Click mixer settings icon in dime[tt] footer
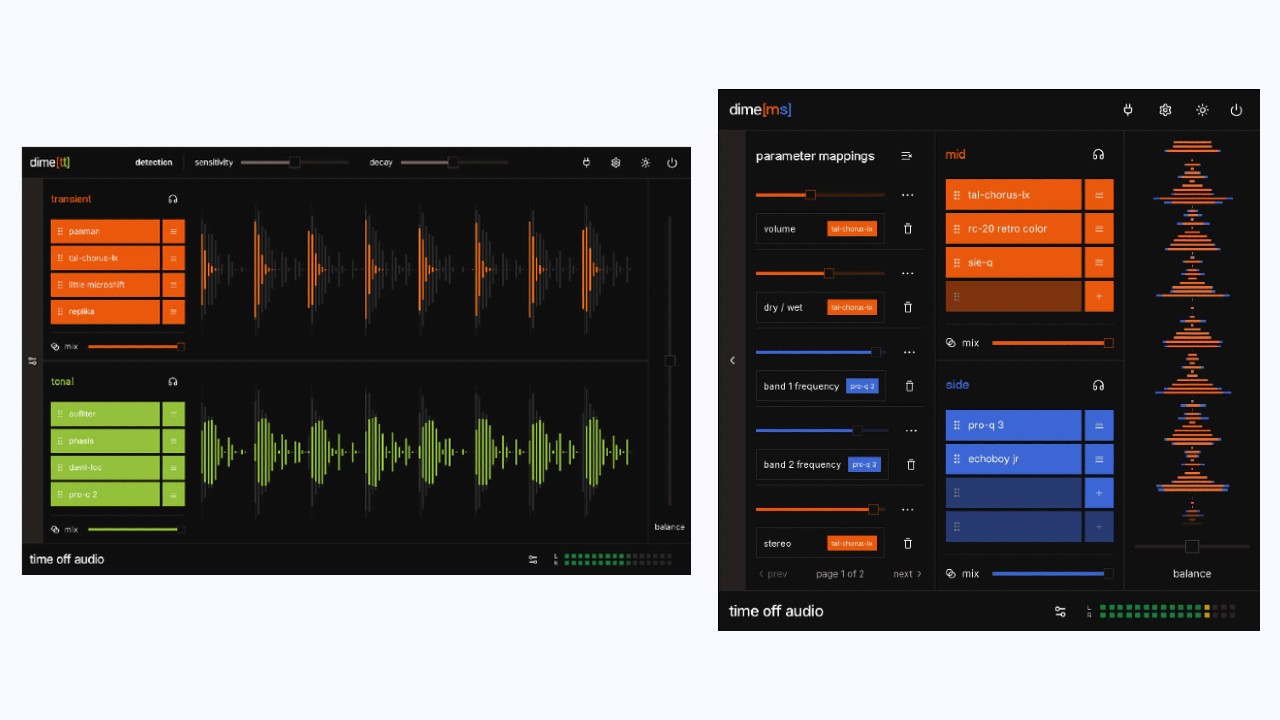The image size is (1280, 720). pos(533,559)
